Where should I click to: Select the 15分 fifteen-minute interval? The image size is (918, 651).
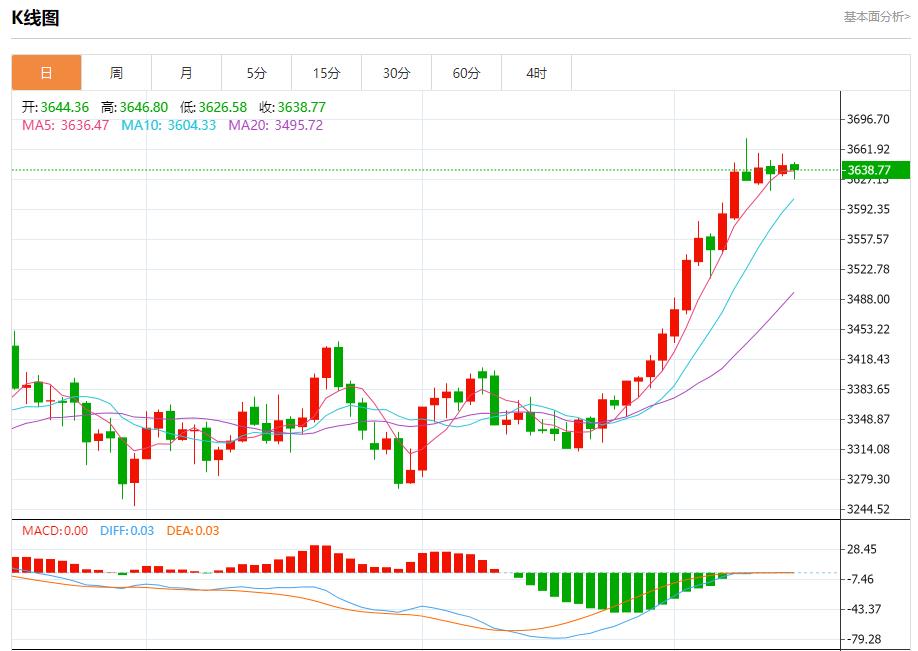[x=327, y=72]
